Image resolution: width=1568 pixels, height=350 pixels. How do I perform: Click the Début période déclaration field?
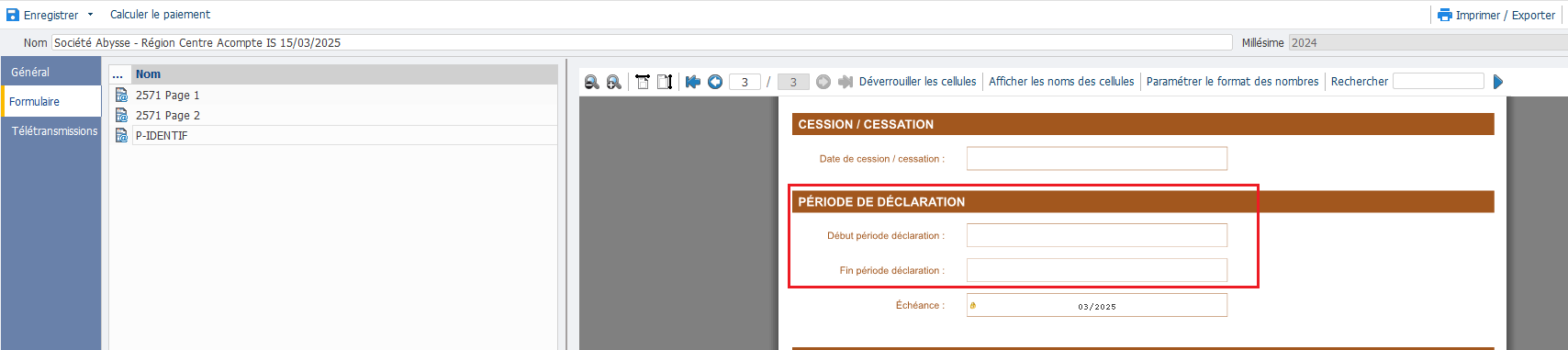(x=1096, y=235)
